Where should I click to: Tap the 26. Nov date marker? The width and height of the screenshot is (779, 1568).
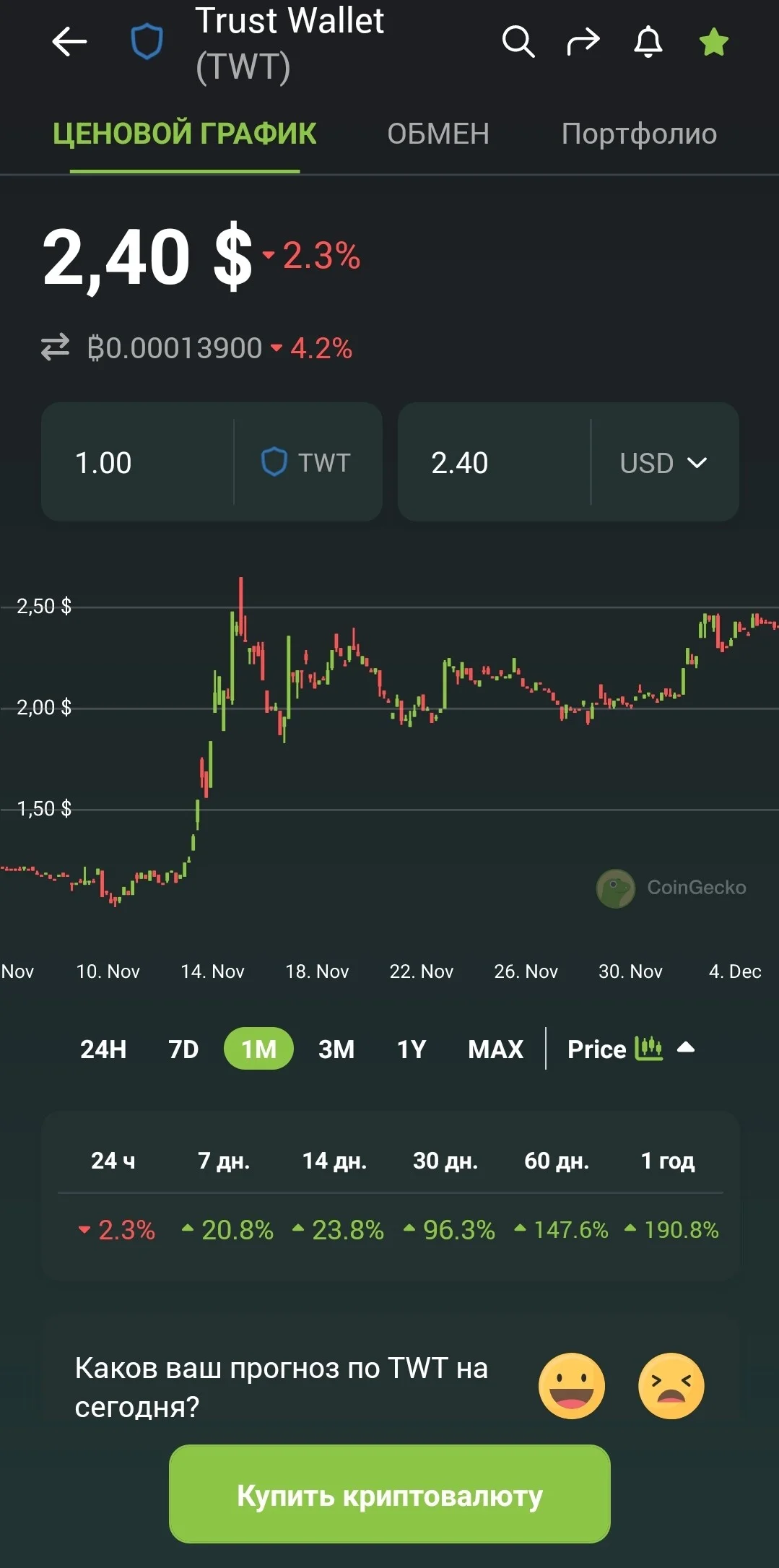(x=526, y=971)
